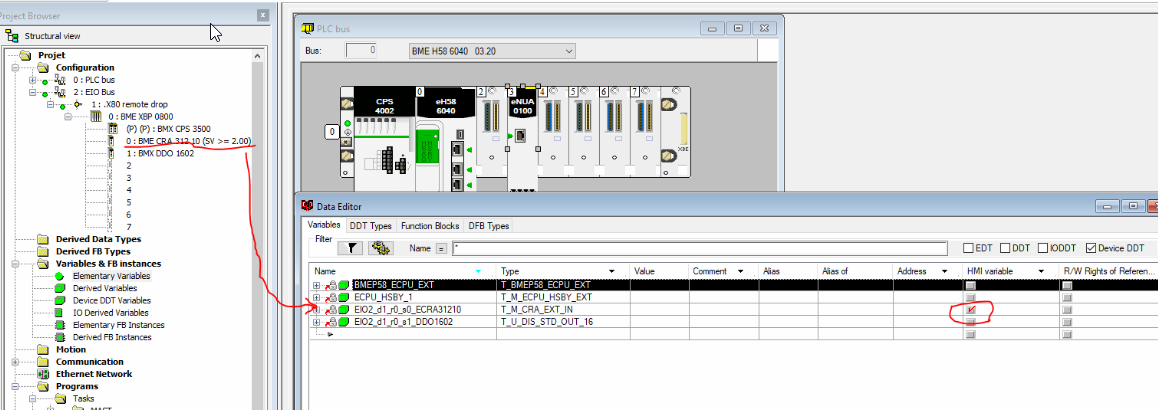Expand the EIO2_d1_r0_s1_DDO1602 variable row
The image size is (1158, 410).
pos(316,322)
